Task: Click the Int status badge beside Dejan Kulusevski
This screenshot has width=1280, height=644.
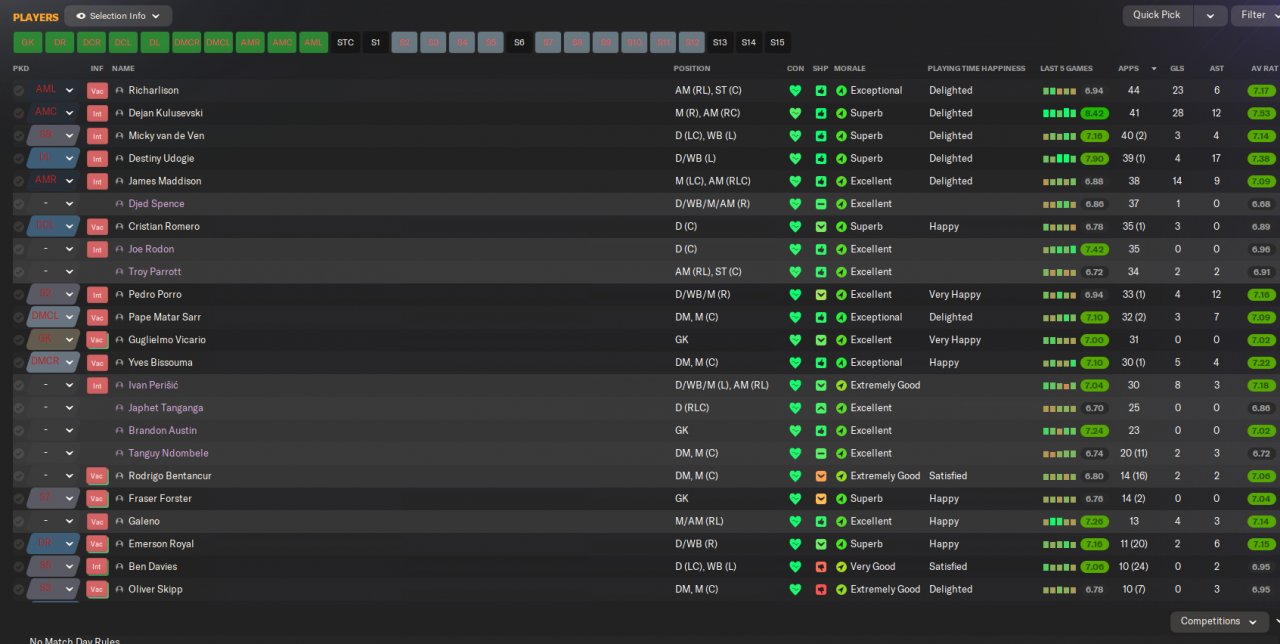Action: click(97, 113)
